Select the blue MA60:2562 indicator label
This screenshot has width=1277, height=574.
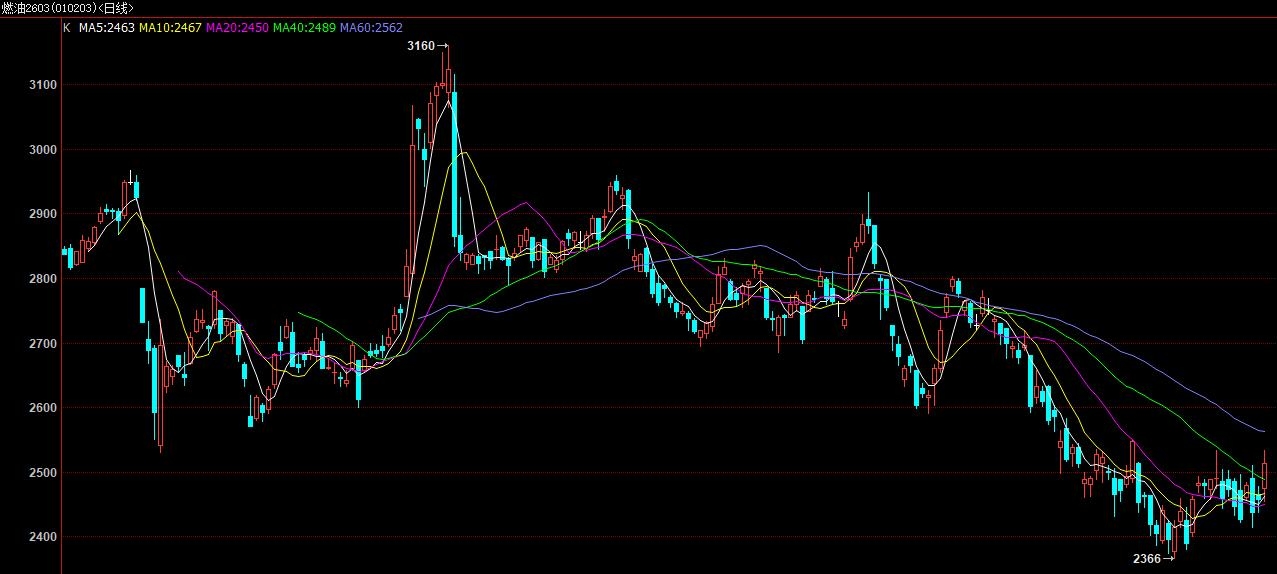pyautogui.click(x=371, y=28)
